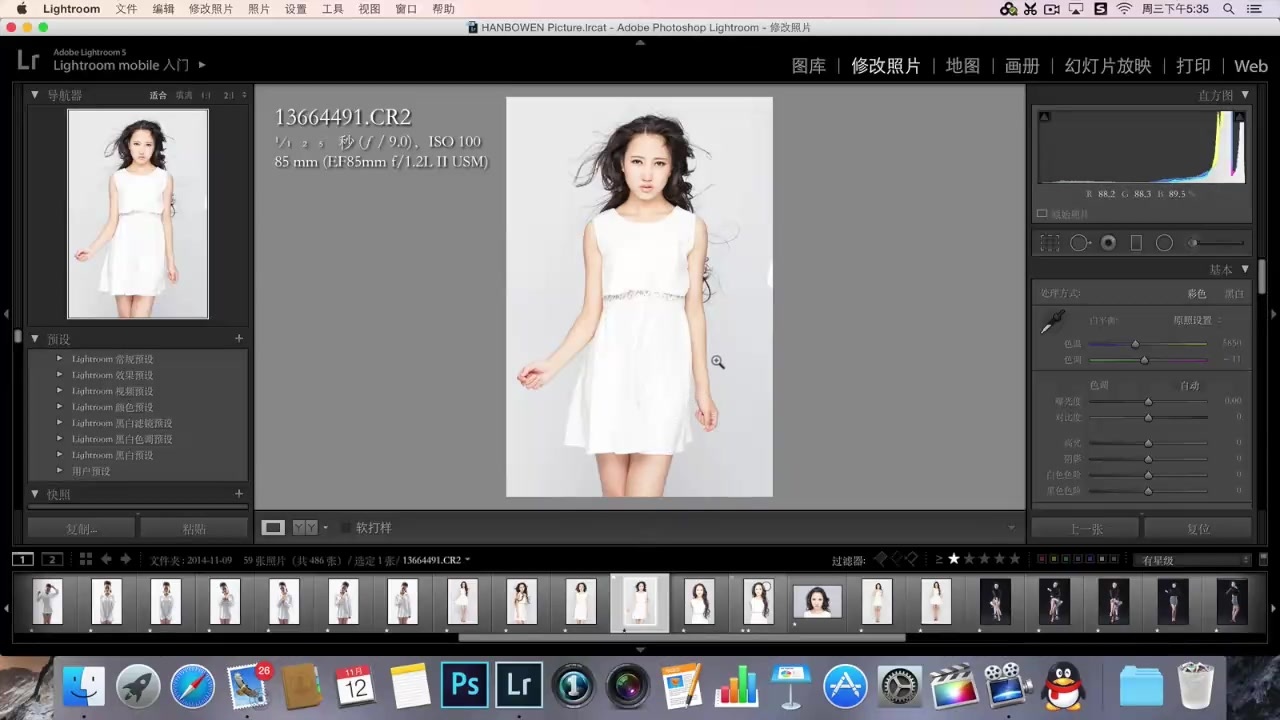This screenshot has height=720, width=1280.
Task: Show main window display 1
Action: pyautogui.click(x=23, y=560)
